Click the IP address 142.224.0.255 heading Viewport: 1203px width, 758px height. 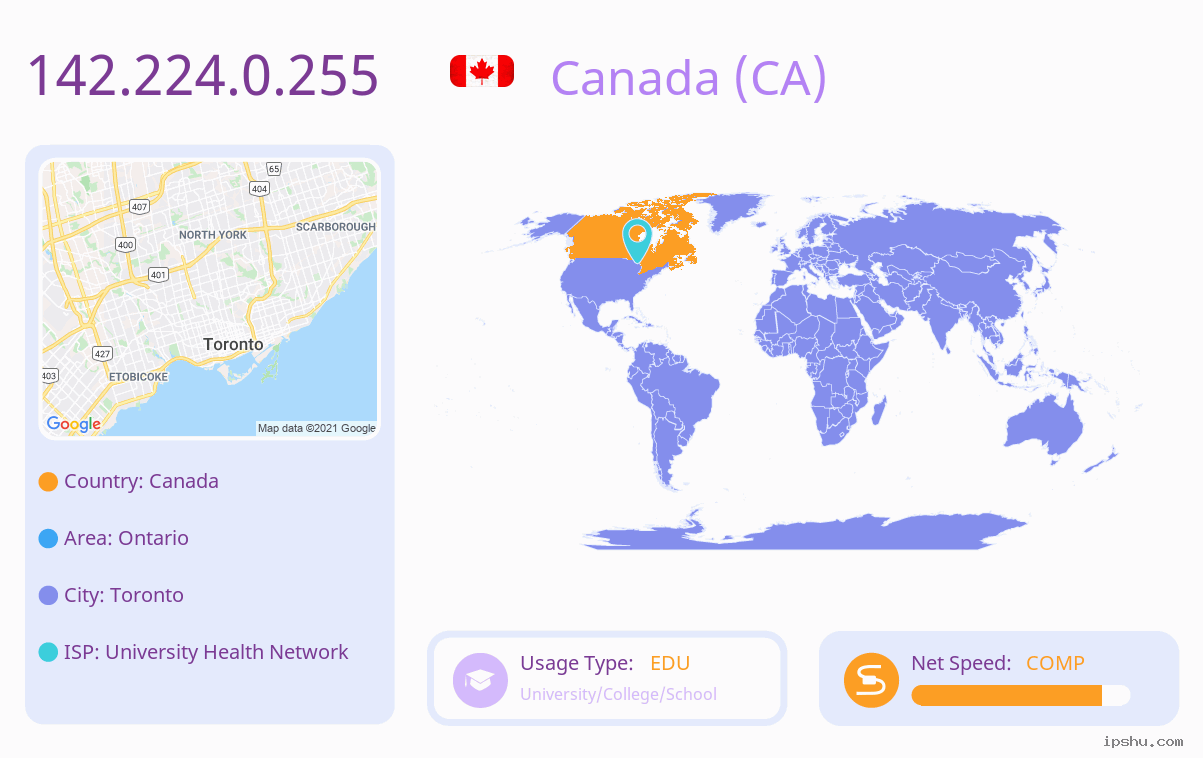click(203, 75)
